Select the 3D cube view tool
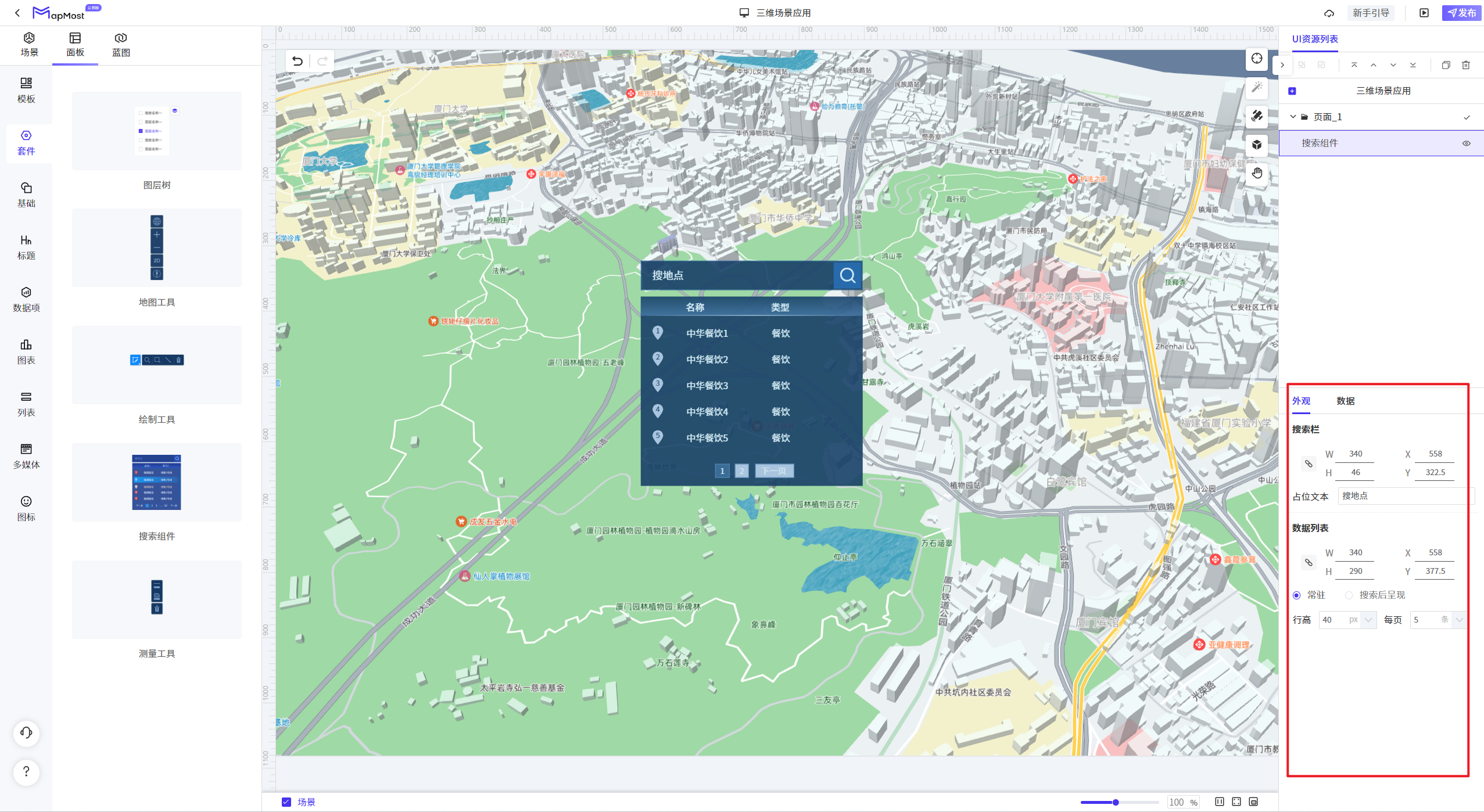Screen dimensions: 1484x812 coord(1257,145)
